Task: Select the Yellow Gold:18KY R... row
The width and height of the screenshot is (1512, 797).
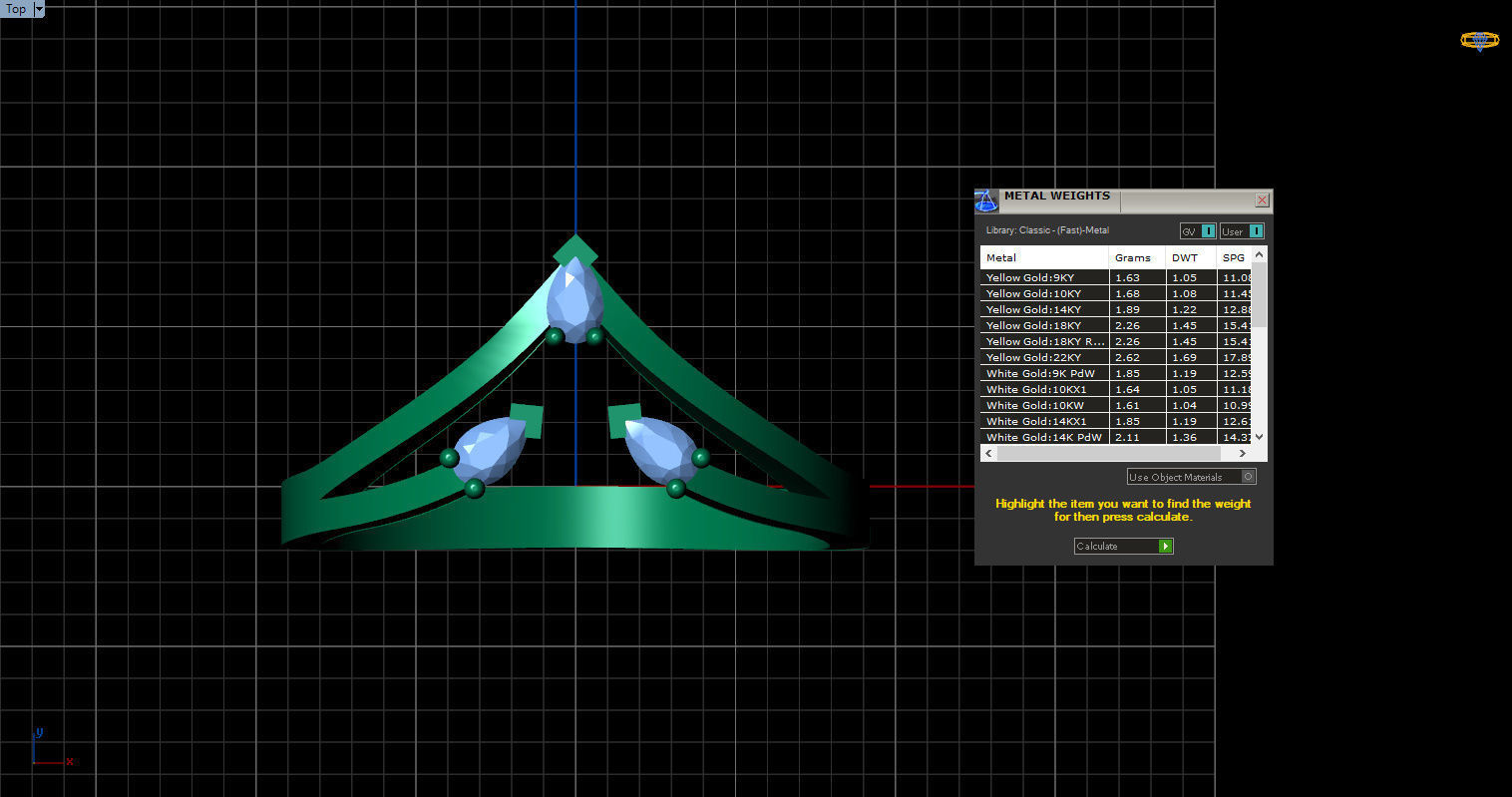Action: [1116, 341]
